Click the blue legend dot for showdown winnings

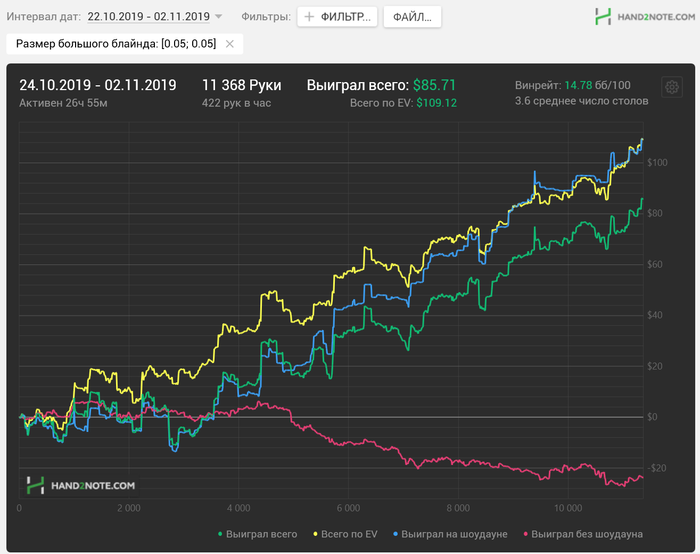395,534
